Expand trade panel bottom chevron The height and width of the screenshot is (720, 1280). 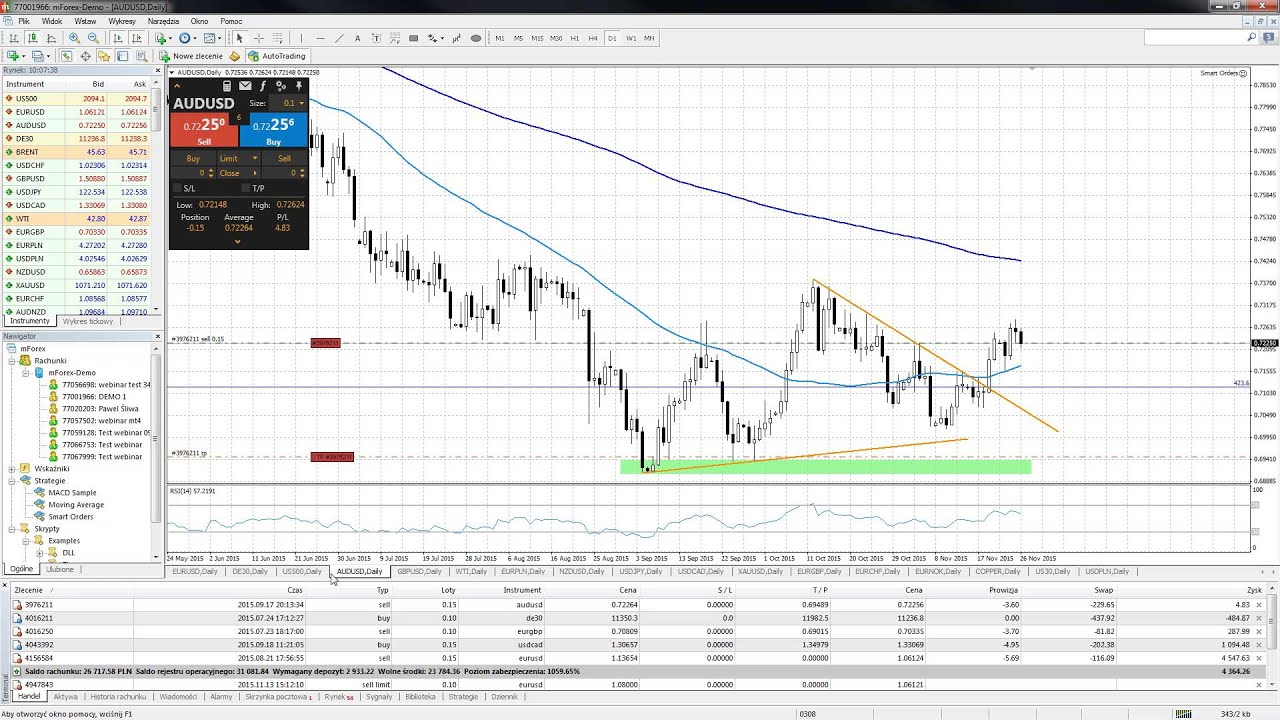tap(237, 241)
